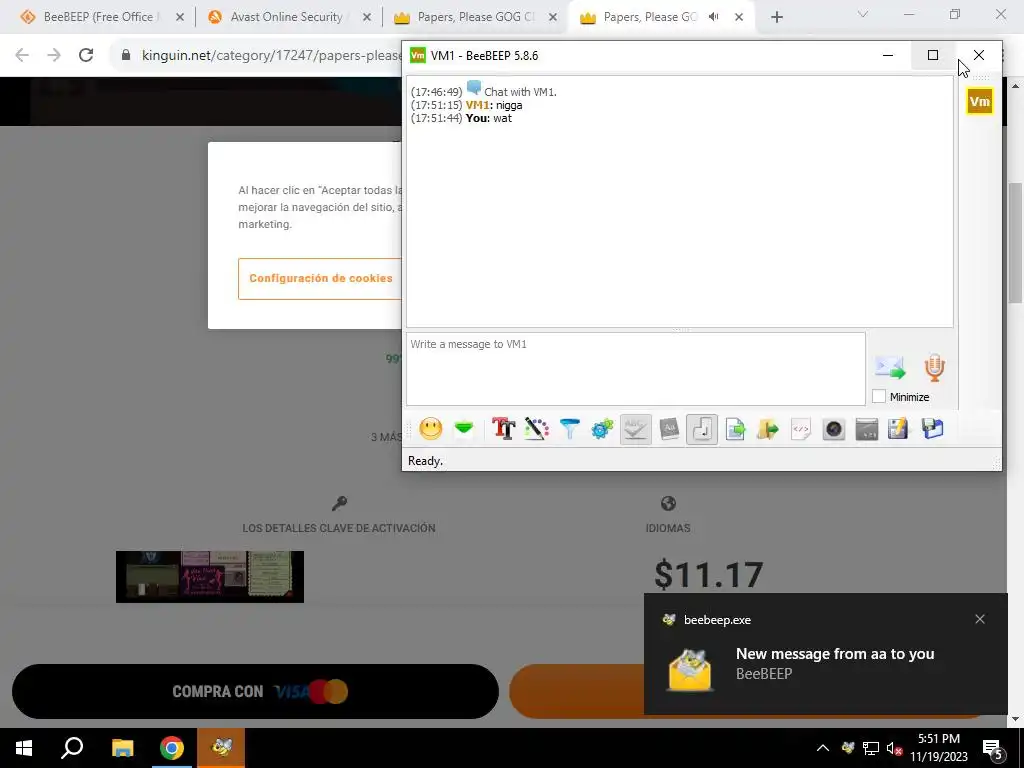The height and width of the screenshot is (768, 1024).
Task: Start voice message with microphone icon
Action: 935,368
